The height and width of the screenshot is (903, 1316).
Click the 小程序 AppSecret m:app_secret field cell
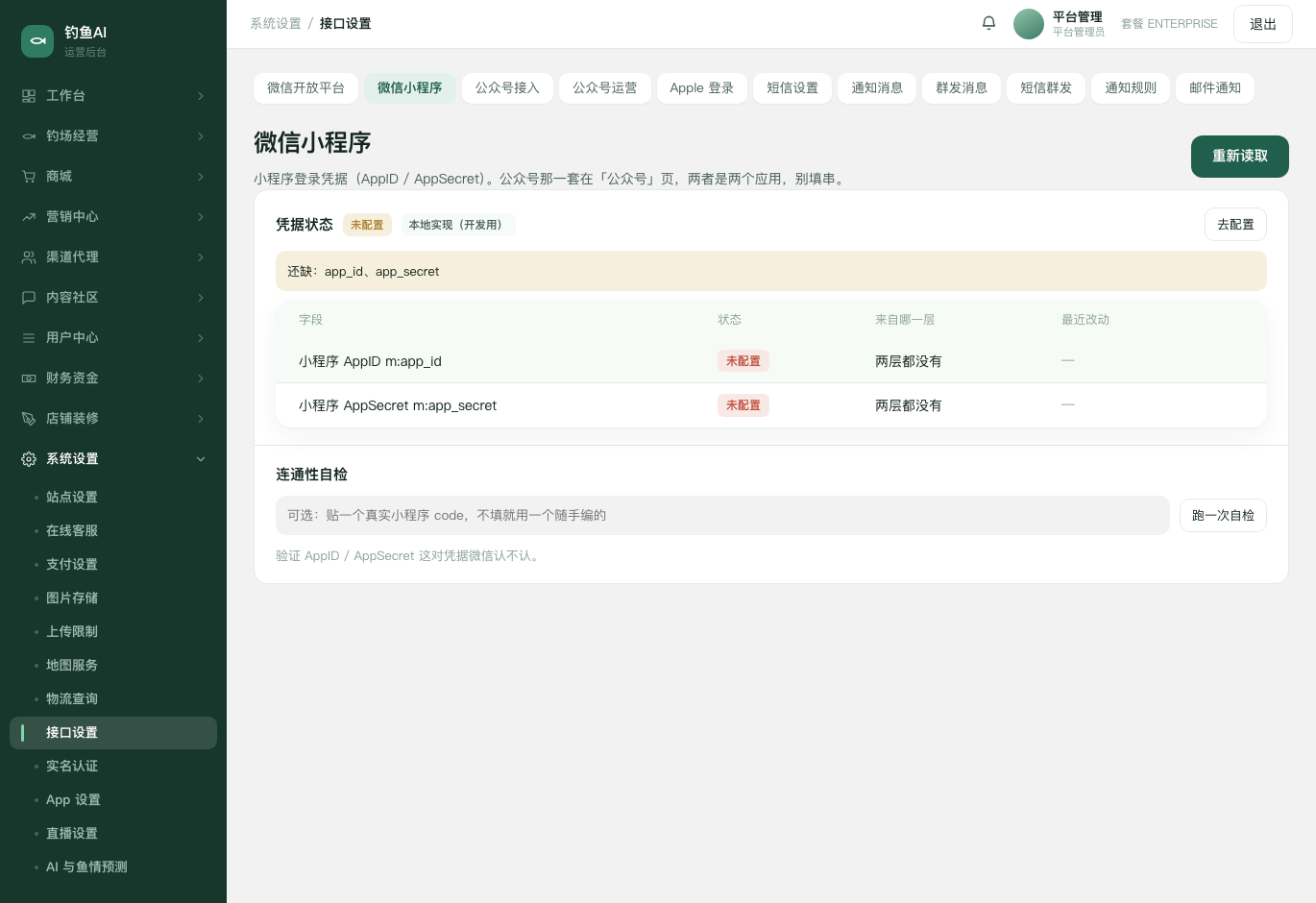click(398, 405)
